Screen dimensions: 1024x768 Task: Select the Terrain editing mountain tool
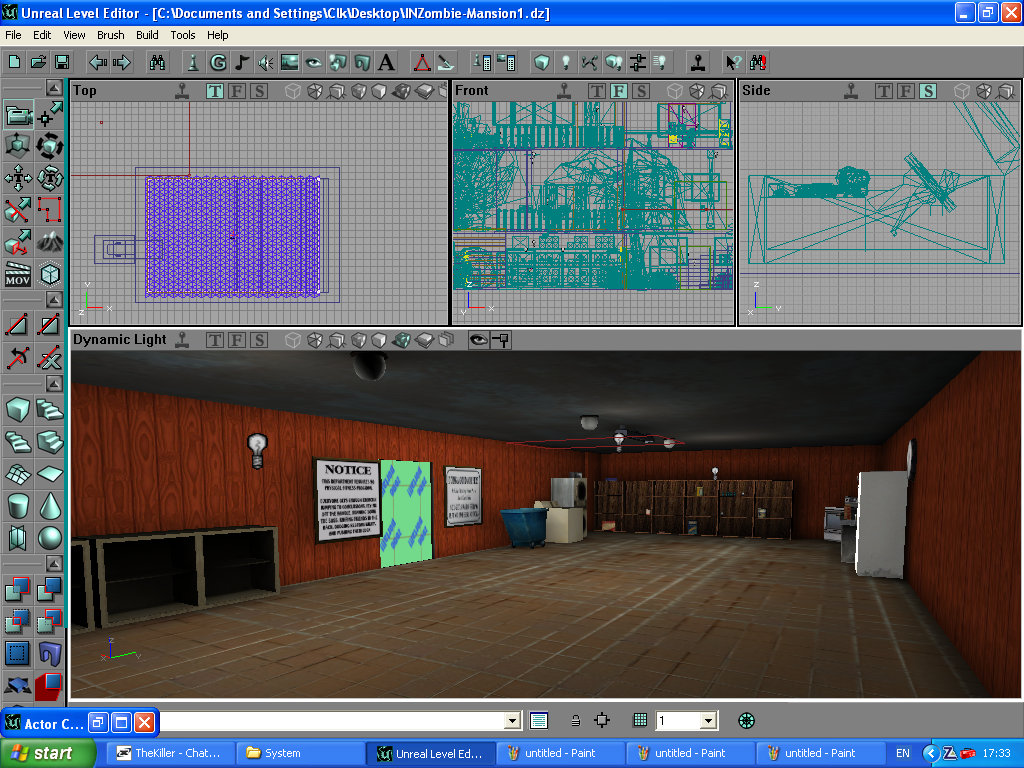pos(49,242)
